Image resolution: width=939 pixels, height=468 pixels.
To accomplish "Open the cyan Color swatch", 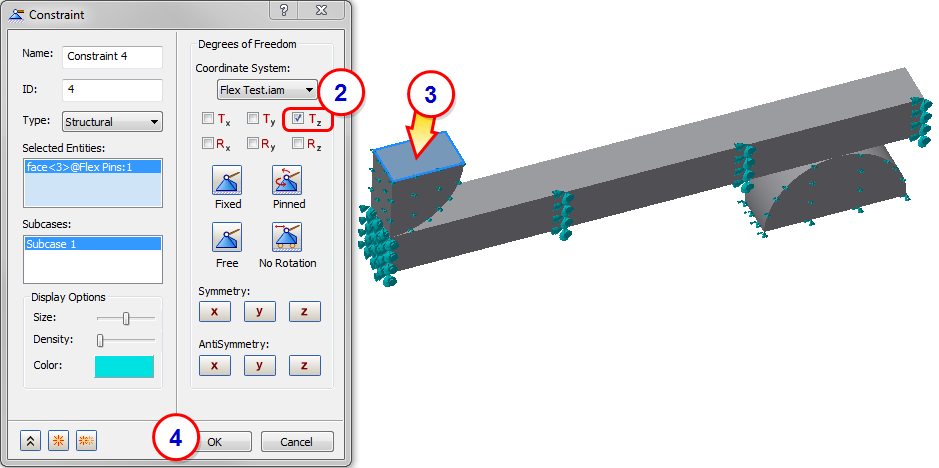I will (124, 366).
